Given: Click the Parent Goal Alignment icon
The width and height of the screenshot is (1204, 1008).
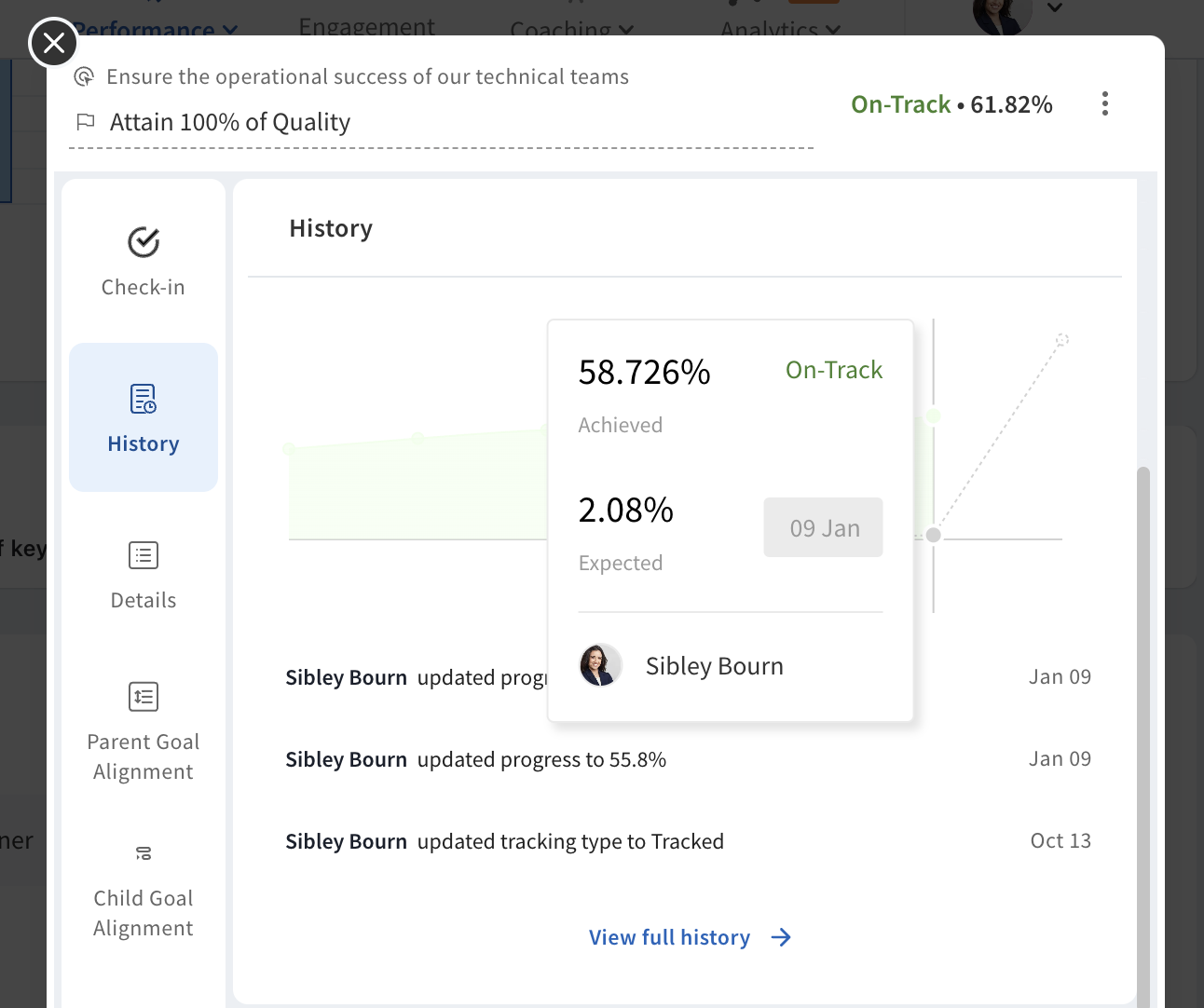Looking at the screenshot, I should (x=144, y=697).
